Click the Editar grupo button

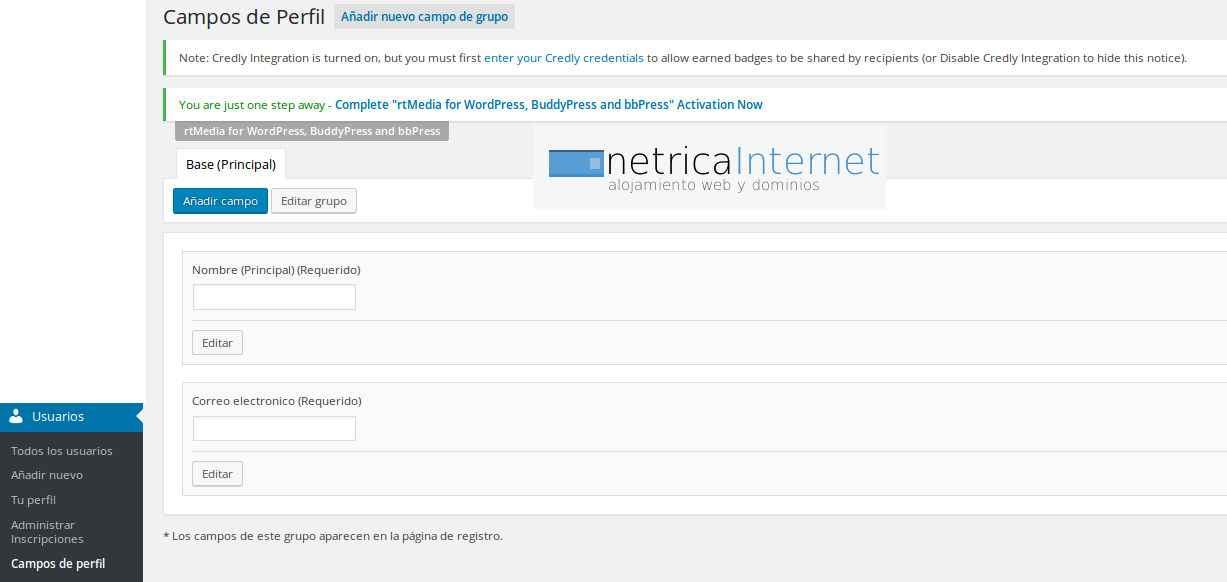[314, 201]
